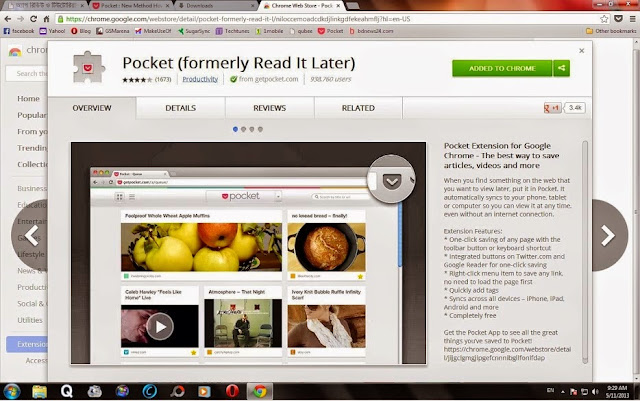Go to Home in the Web Store sidebar
The width and height of the screenshot is (640, 401).
[28, 98]
